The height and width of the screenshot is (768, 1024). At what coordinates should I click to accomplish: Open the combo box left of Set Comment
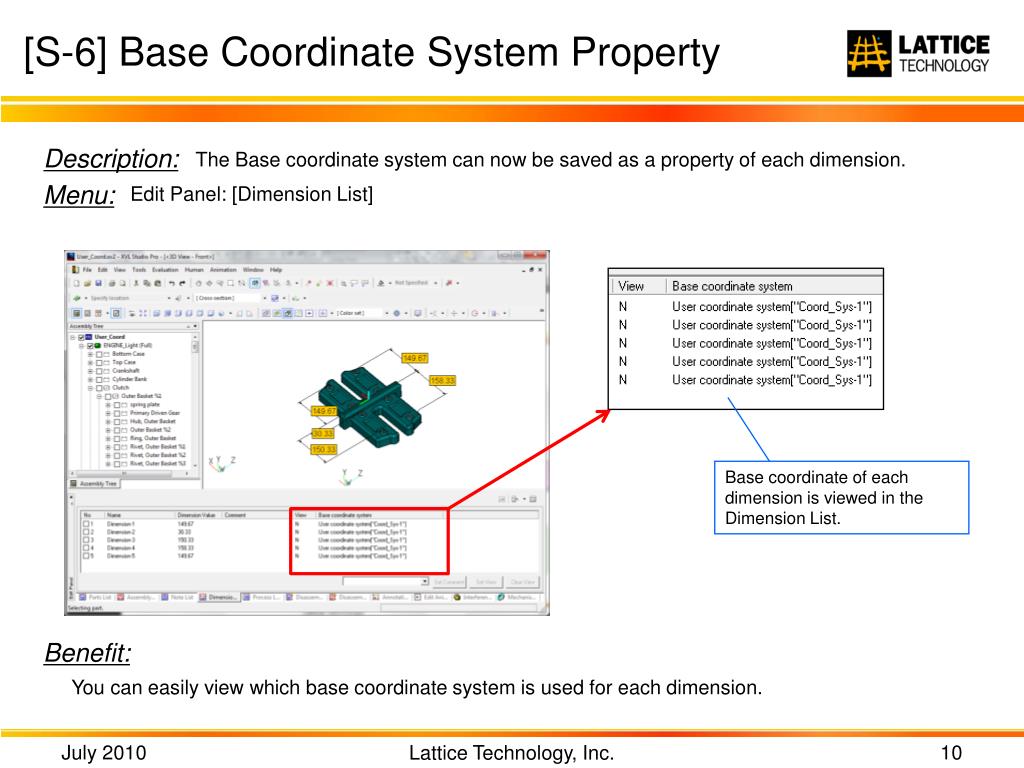click(x=386, y=581)
